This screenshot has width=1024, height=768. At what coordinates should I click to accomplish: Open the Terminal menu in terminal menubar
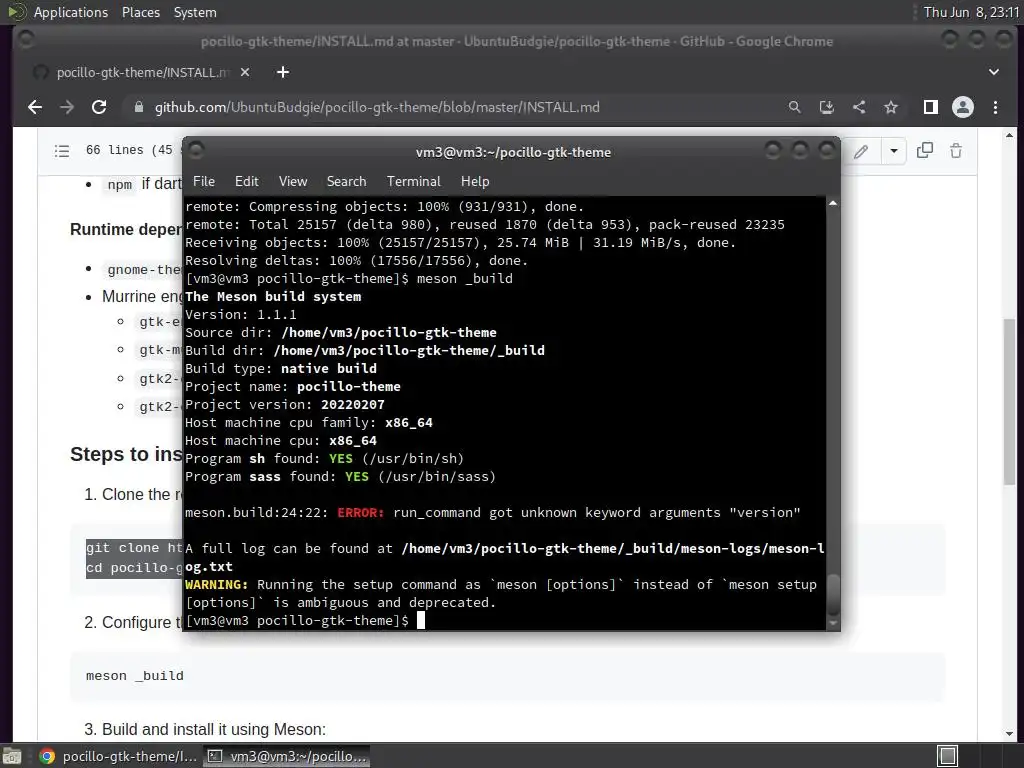[x=413, y=181]
